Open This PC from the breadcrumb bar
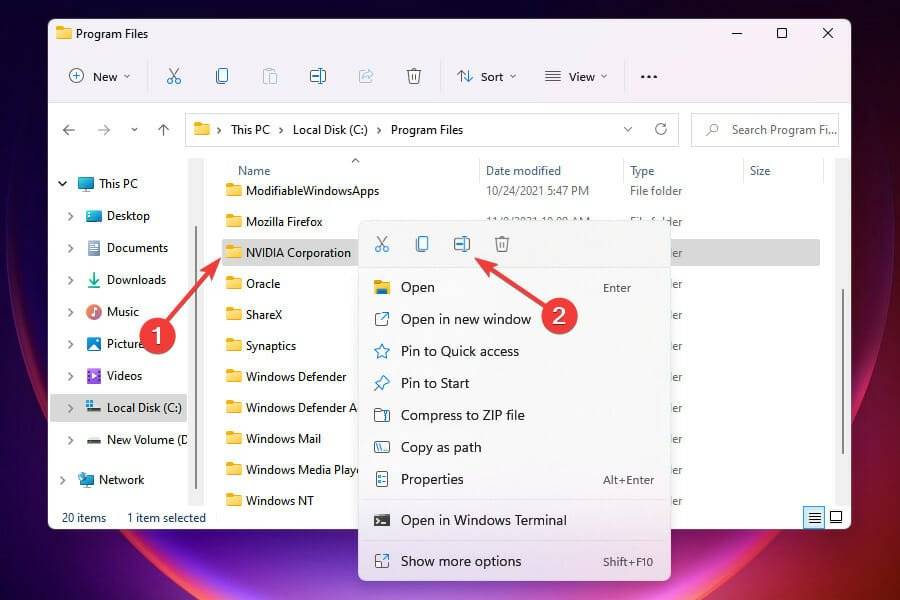 (x=250, y=129)
